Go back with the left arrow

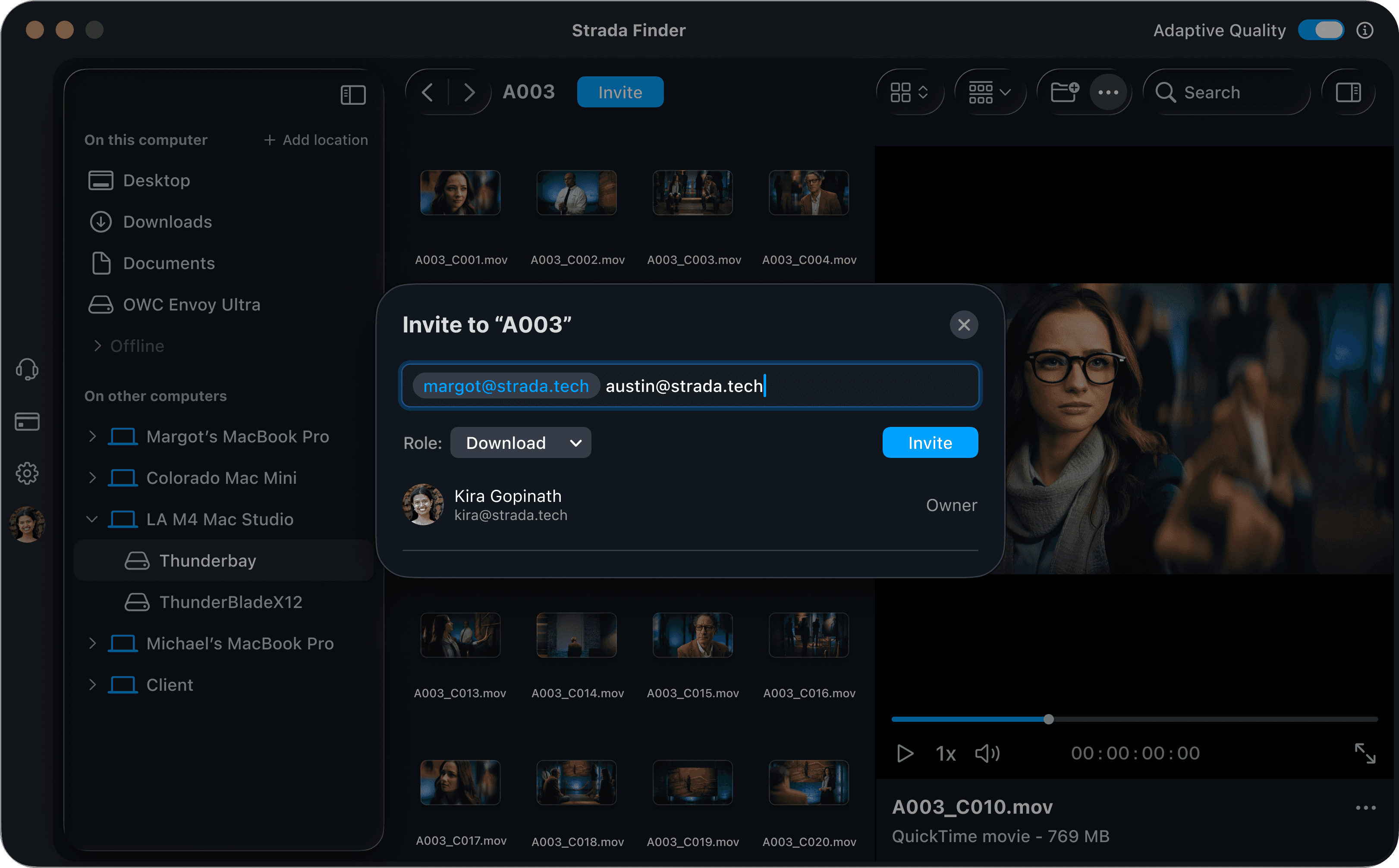(427, 92)
